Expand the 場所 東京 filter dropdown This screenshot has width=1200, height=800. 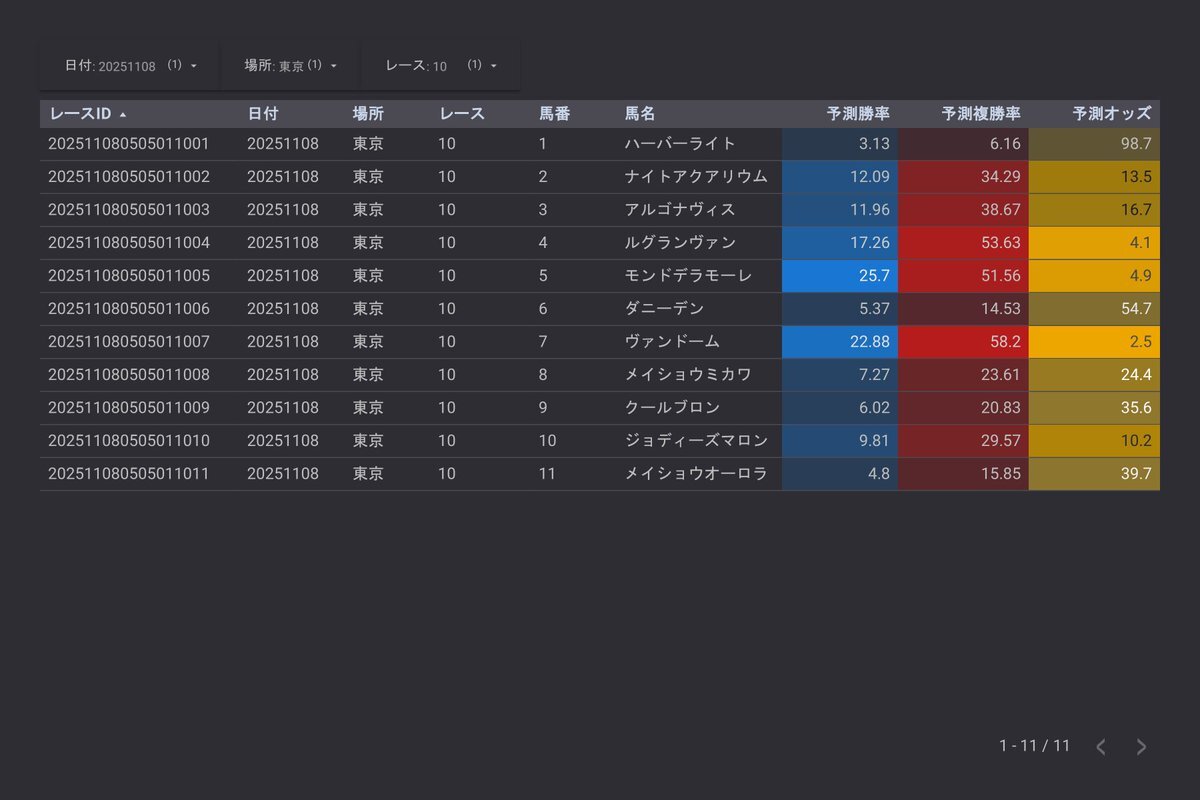(290, 65)
